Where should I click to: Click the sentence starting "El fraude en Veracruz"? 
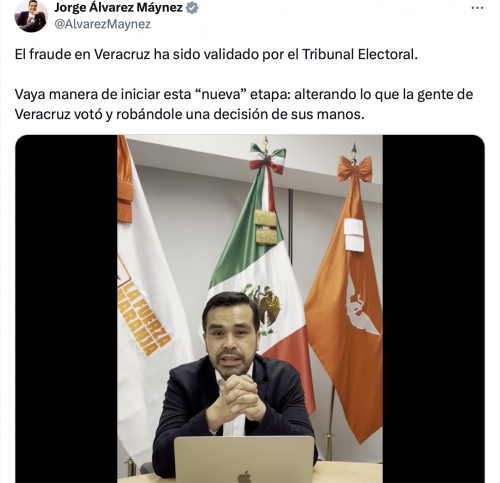click(x=216, y=54)
